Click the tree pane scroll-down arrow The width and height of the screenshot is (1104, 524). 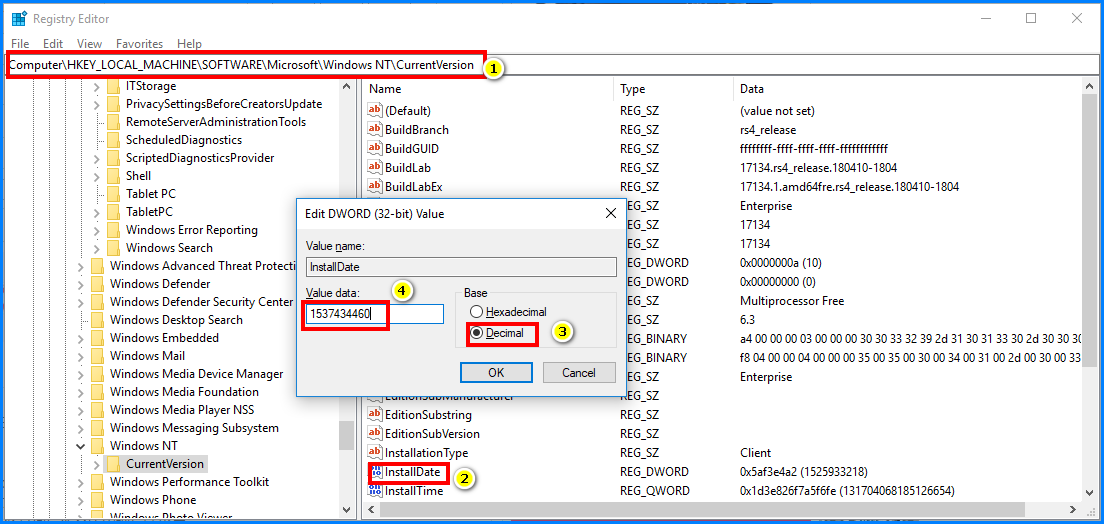(x=346, y=509)
